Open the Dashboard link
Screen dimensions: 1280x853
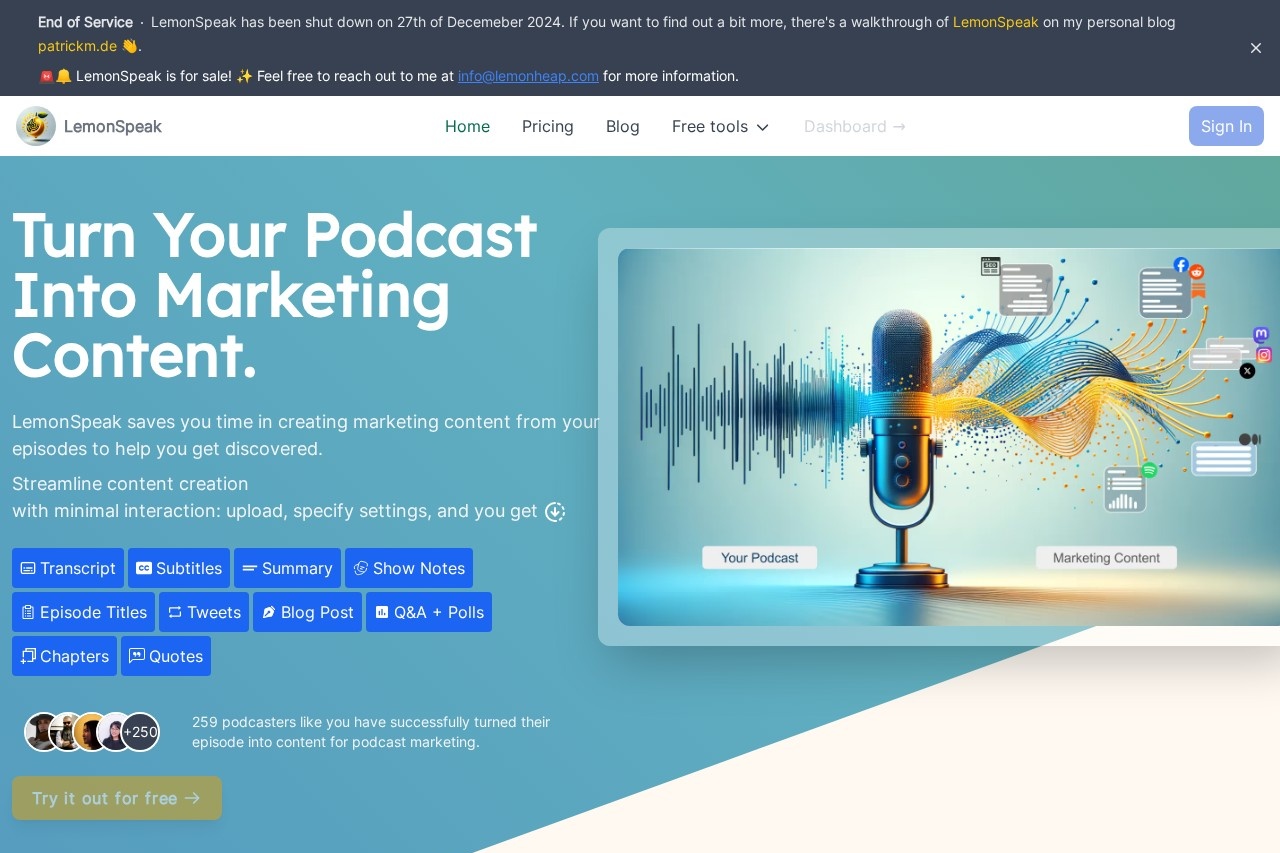(854, 126)
